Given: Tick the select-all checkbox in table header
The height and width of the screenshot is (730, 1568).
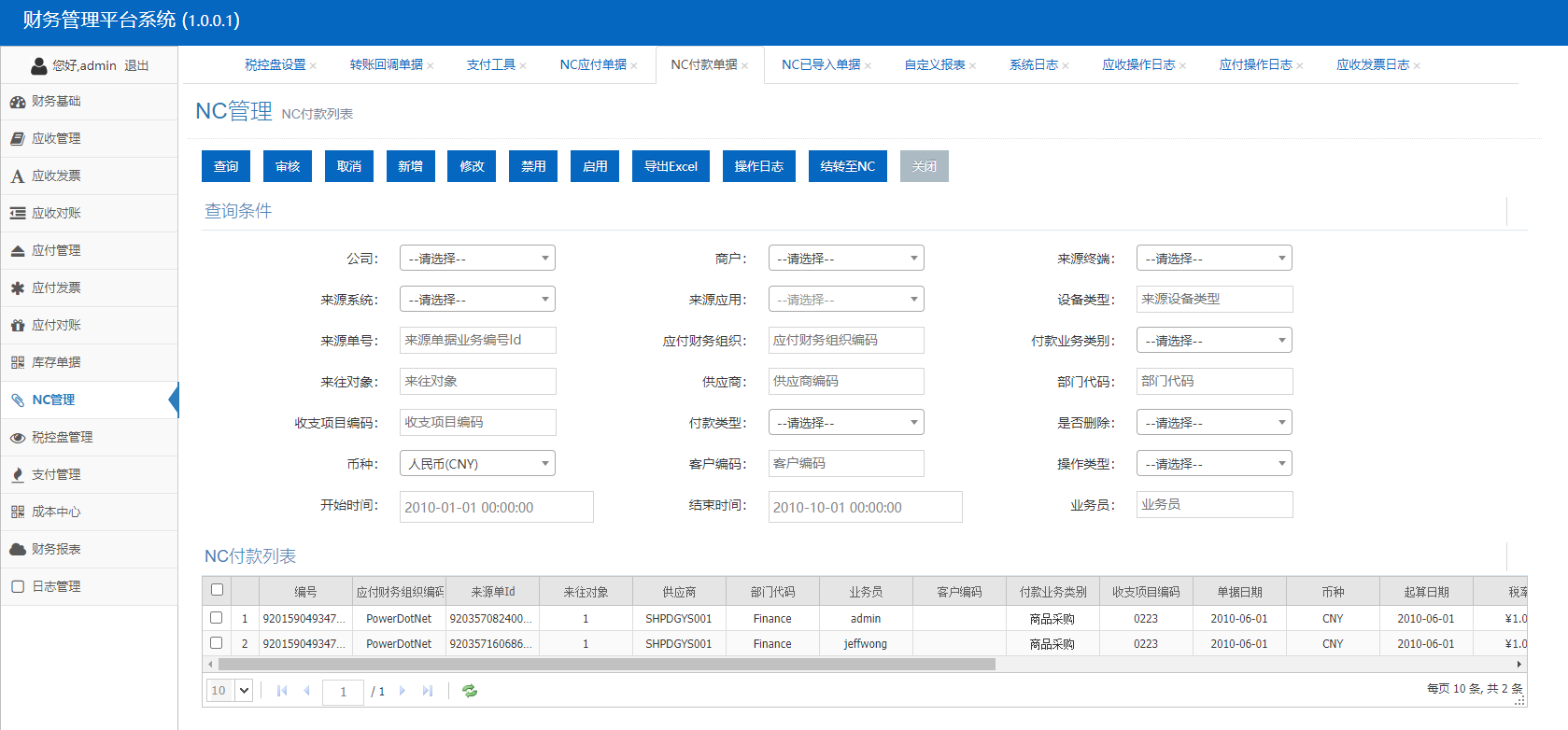Looking at the screenshot, I should (x=217, y=590).
